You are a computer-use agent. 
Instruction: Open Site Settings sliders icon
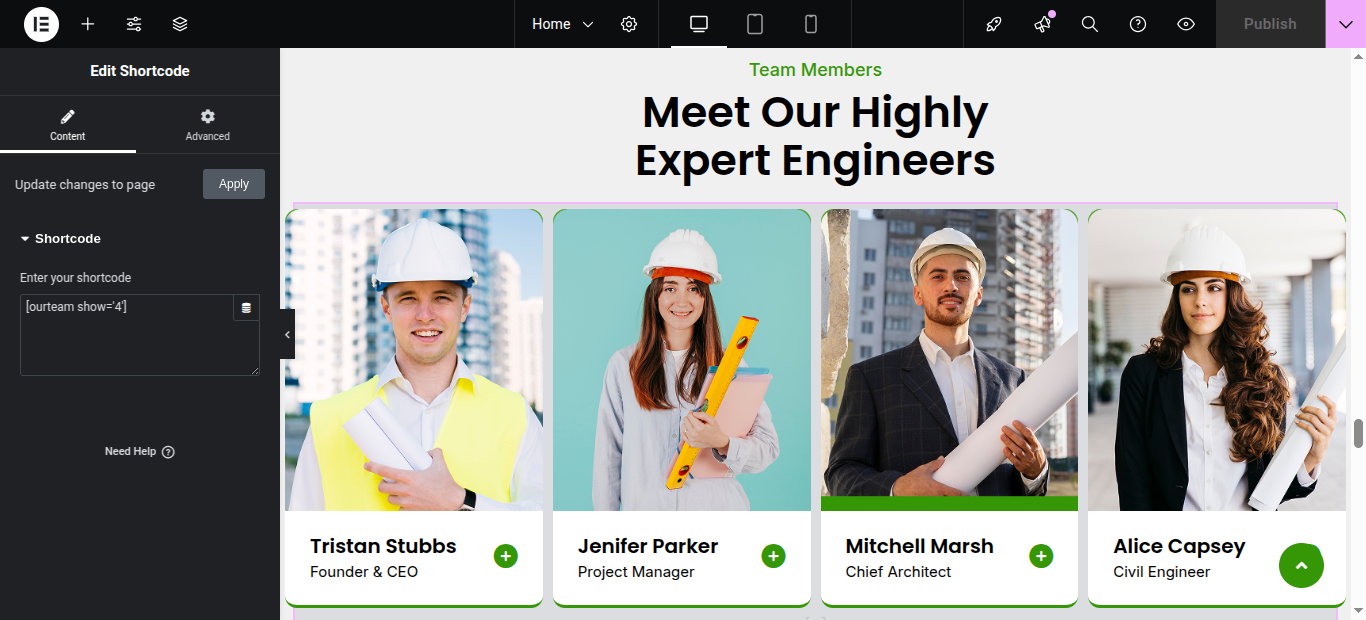pos(134,24)
